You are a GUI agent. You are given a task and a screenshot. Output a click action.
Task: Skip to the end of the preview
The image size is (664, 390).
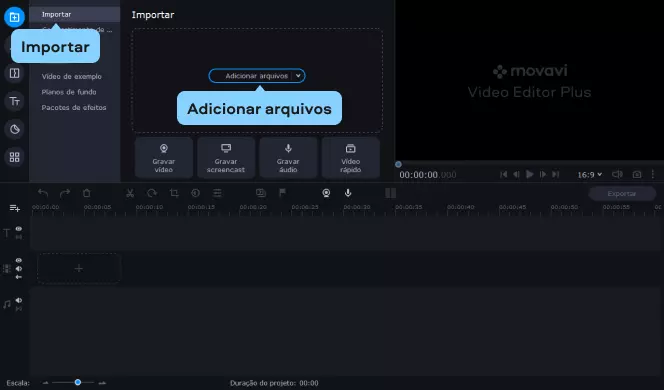click(x=556, y=174)
